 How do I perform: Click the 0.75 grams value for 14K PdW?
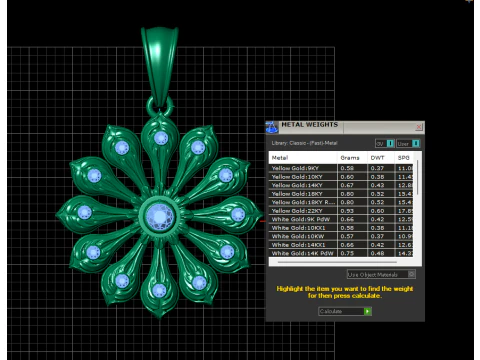[x=347, y=253]
